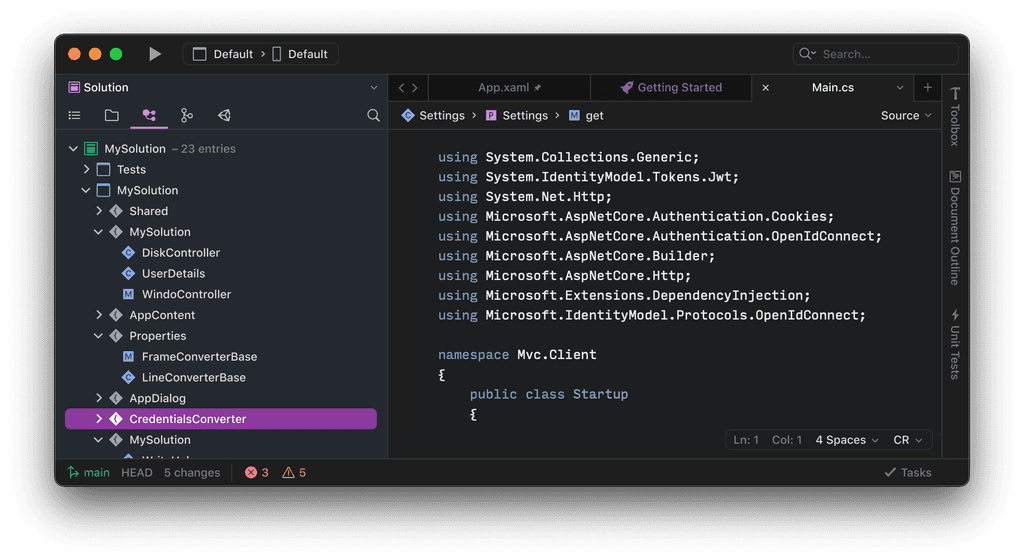
Task: Click the search magnifier icon in title bar
Action: coord(807,54)
